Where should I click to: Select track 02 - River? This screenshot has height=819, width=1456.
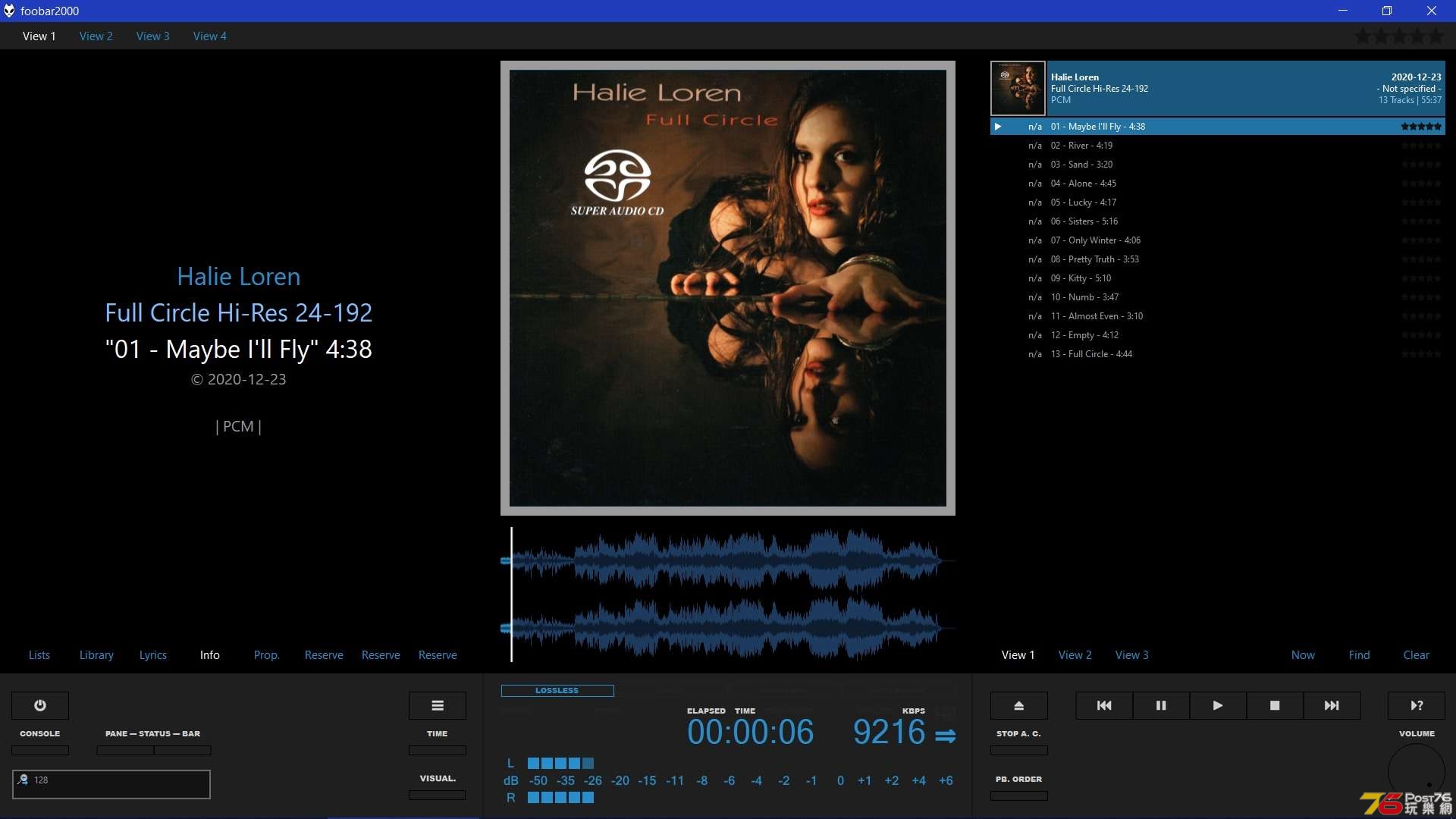pyautogui.click(x=1218, y=146)
